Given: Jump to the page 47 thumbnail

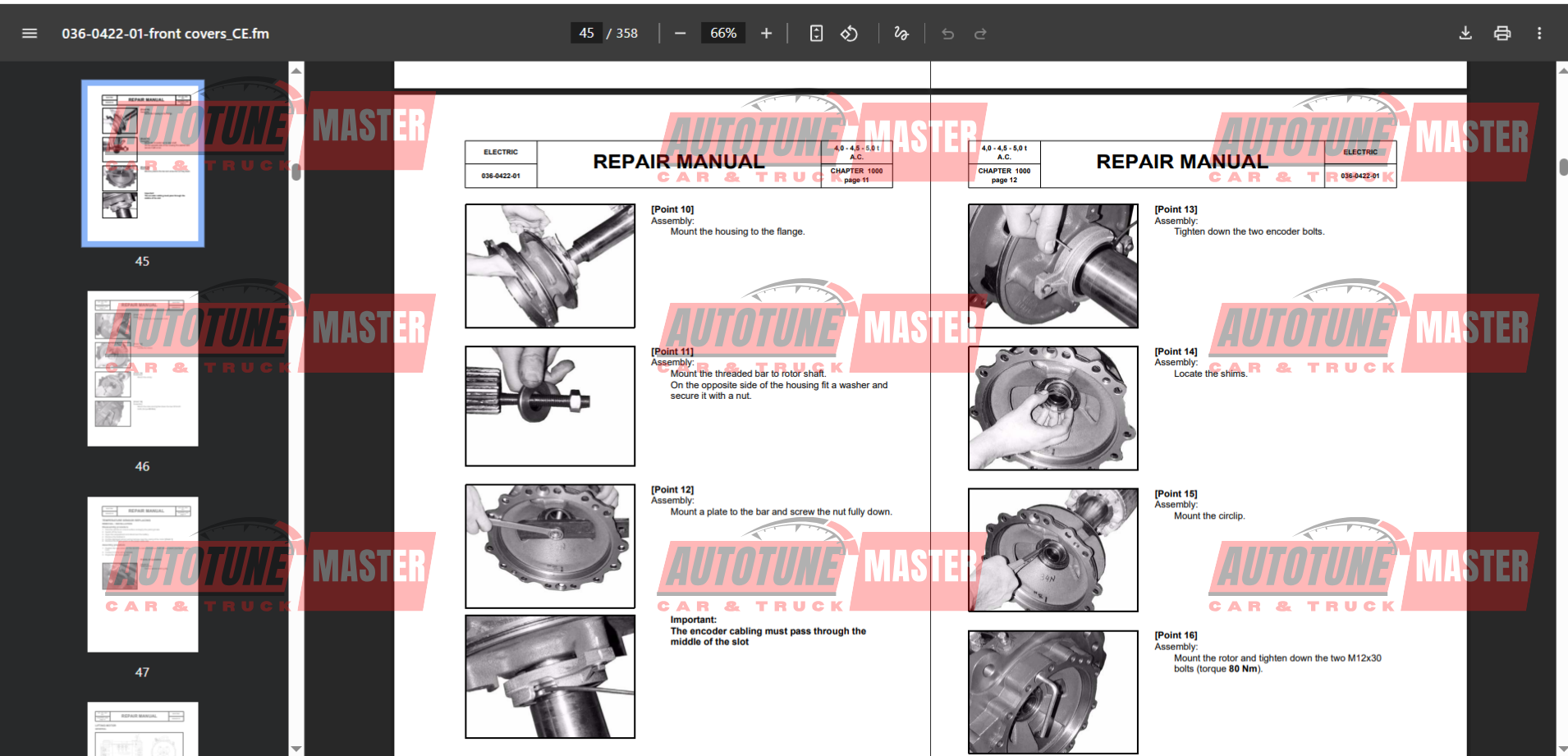Looking at the screenshot, I should [x=143, y=574].
